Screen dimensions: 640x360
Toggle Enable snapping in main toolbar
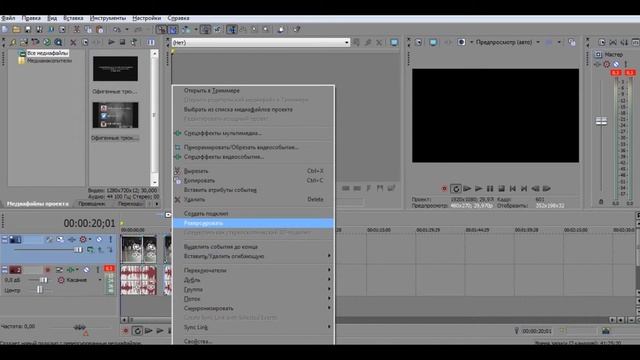[162, 29]
